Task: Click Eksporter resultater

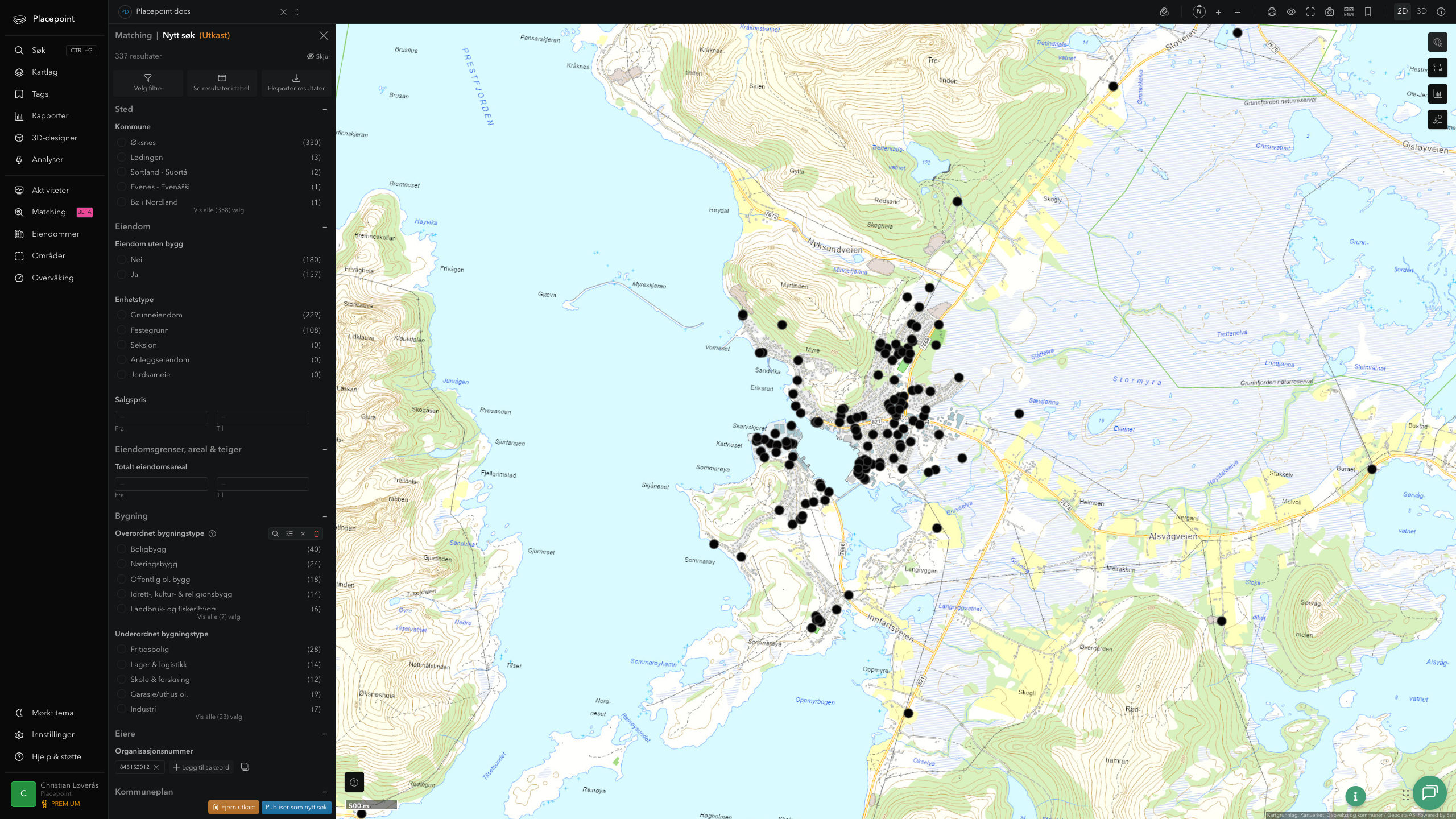Action: pyautogui.click(x=296, y=83)
